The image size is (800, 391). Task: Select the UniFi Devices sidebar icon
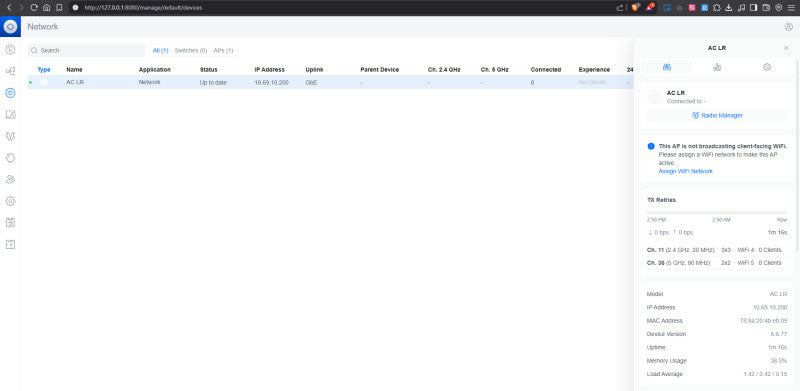click(x=10, y=93)
